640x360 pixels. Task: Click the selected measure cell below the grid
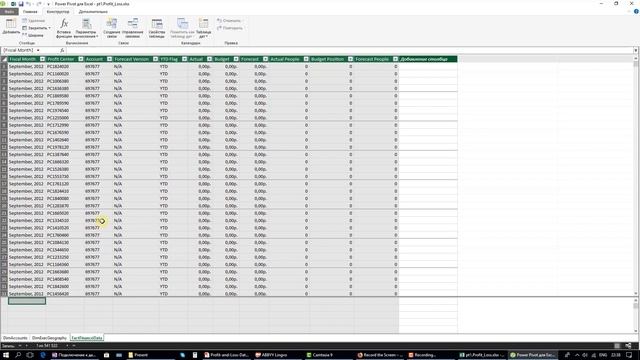coord(27,301)
